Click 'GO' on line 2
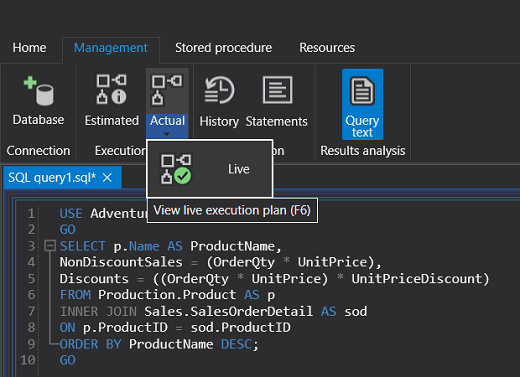 pyautogui.click(x=68, y=230)
